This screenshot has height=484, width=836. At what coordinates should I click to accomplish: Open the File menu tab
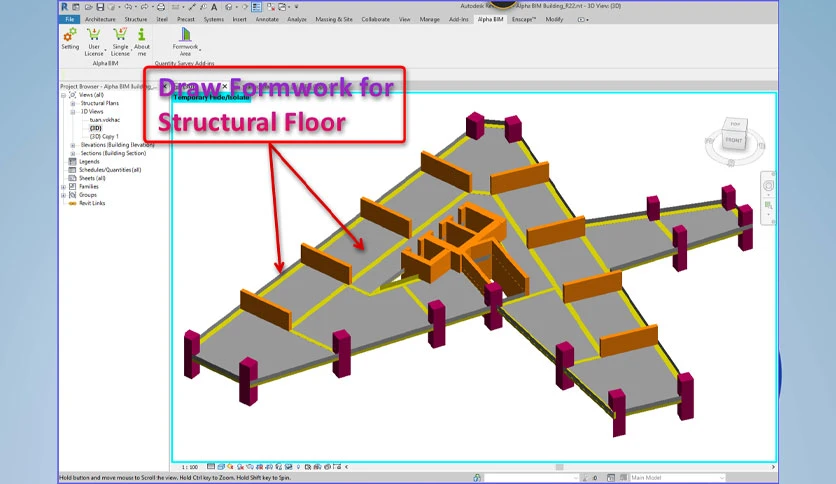click(x=69, y=19)
